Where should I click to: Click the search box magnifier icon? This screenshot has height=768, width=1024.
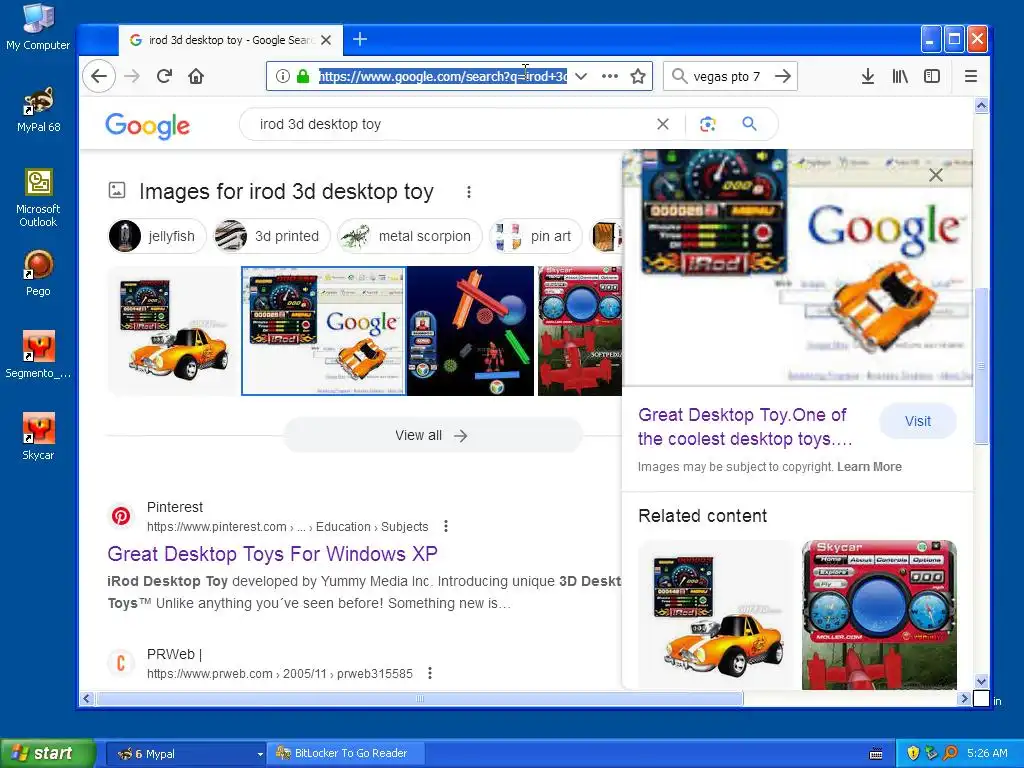[679, 76]
